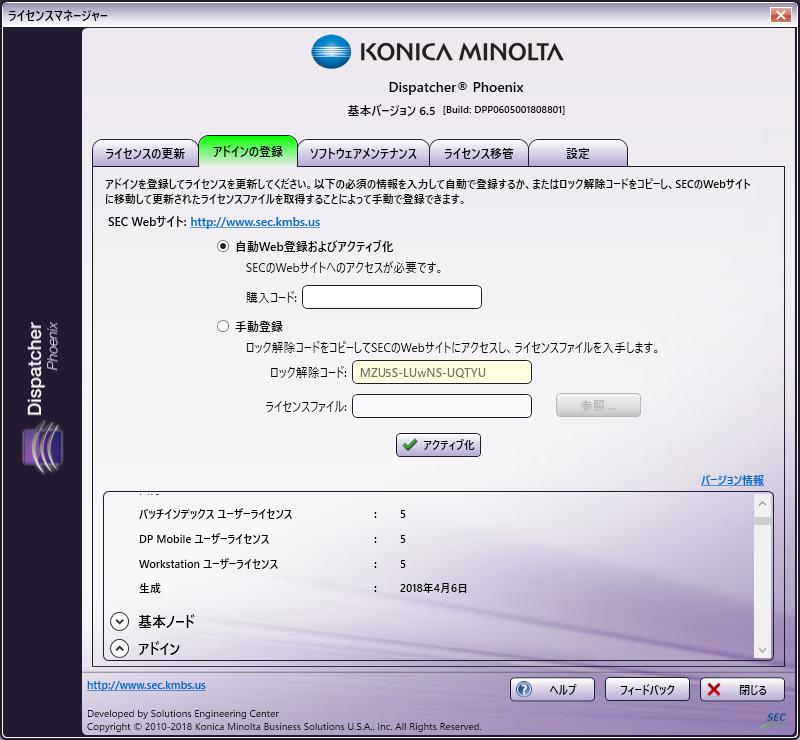Expand the 基本ノード section chevron
This screenshot has height=740, width=800.
coord(119,621)
